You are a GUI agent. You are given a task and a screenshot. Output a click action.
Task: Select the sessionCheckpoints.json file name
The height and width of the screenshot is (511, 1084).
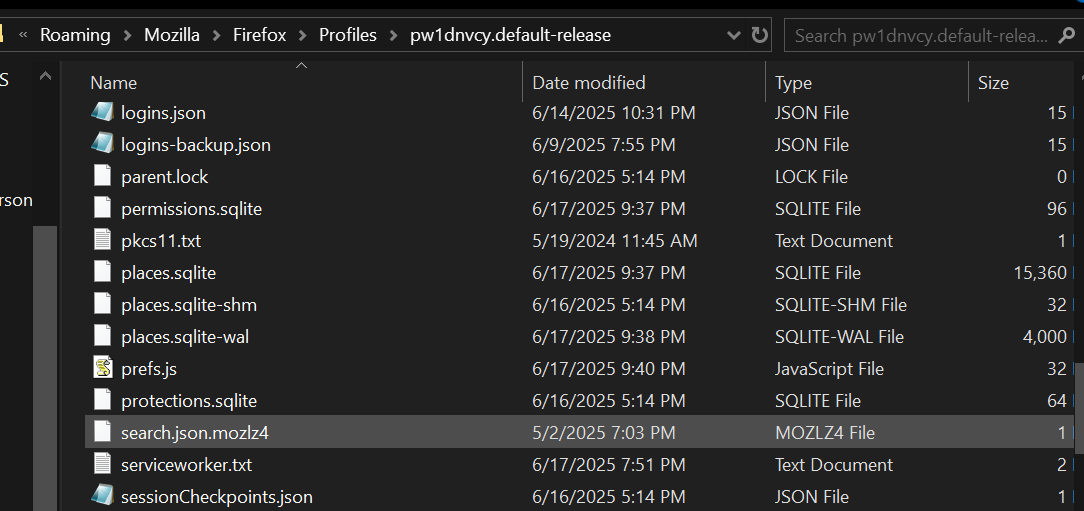point(216,496)
